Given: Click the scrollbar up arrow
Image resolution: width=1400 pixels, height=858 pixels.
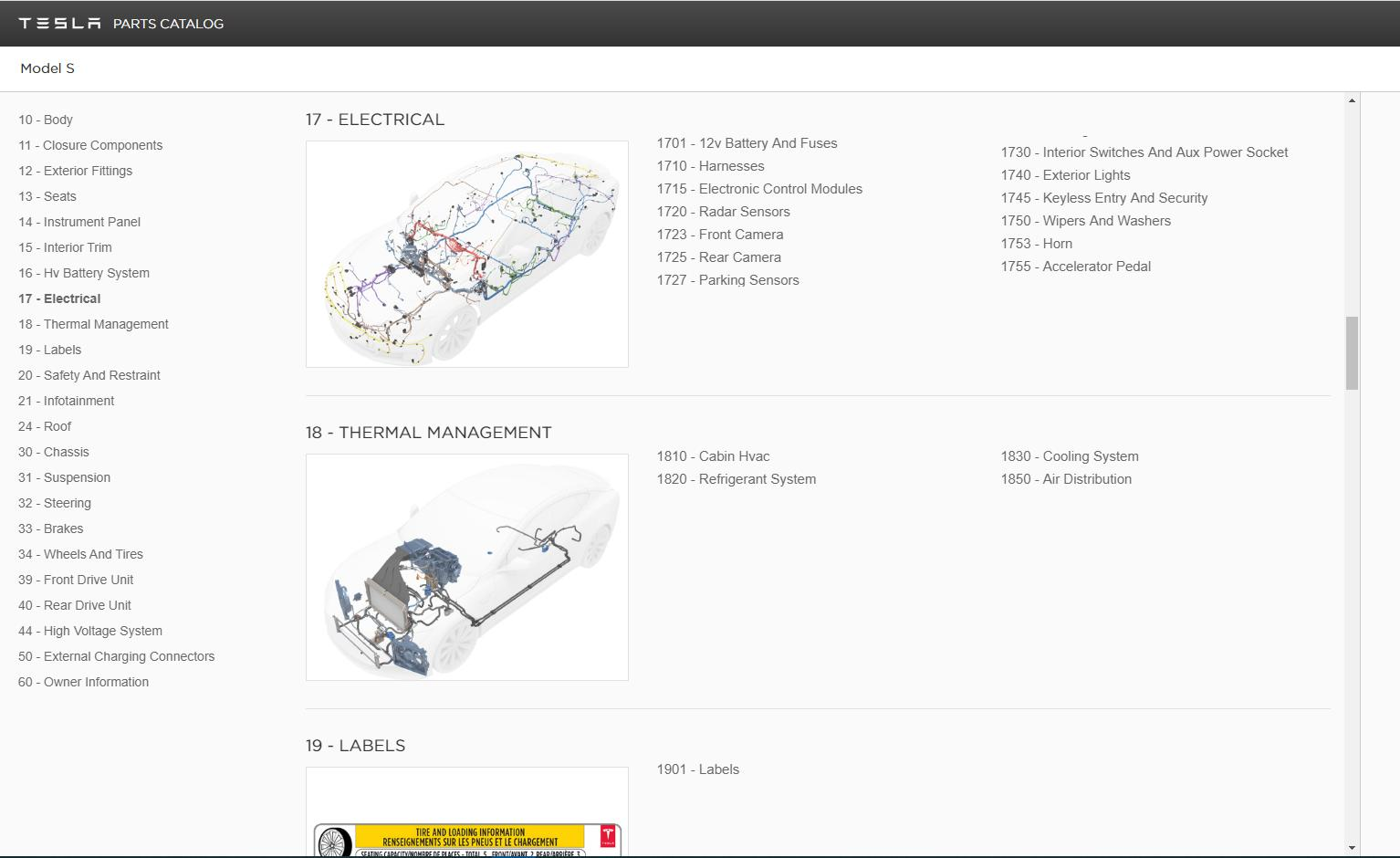Looking at the screenshot, I should pyautogui.click(x=1352, y=99).
